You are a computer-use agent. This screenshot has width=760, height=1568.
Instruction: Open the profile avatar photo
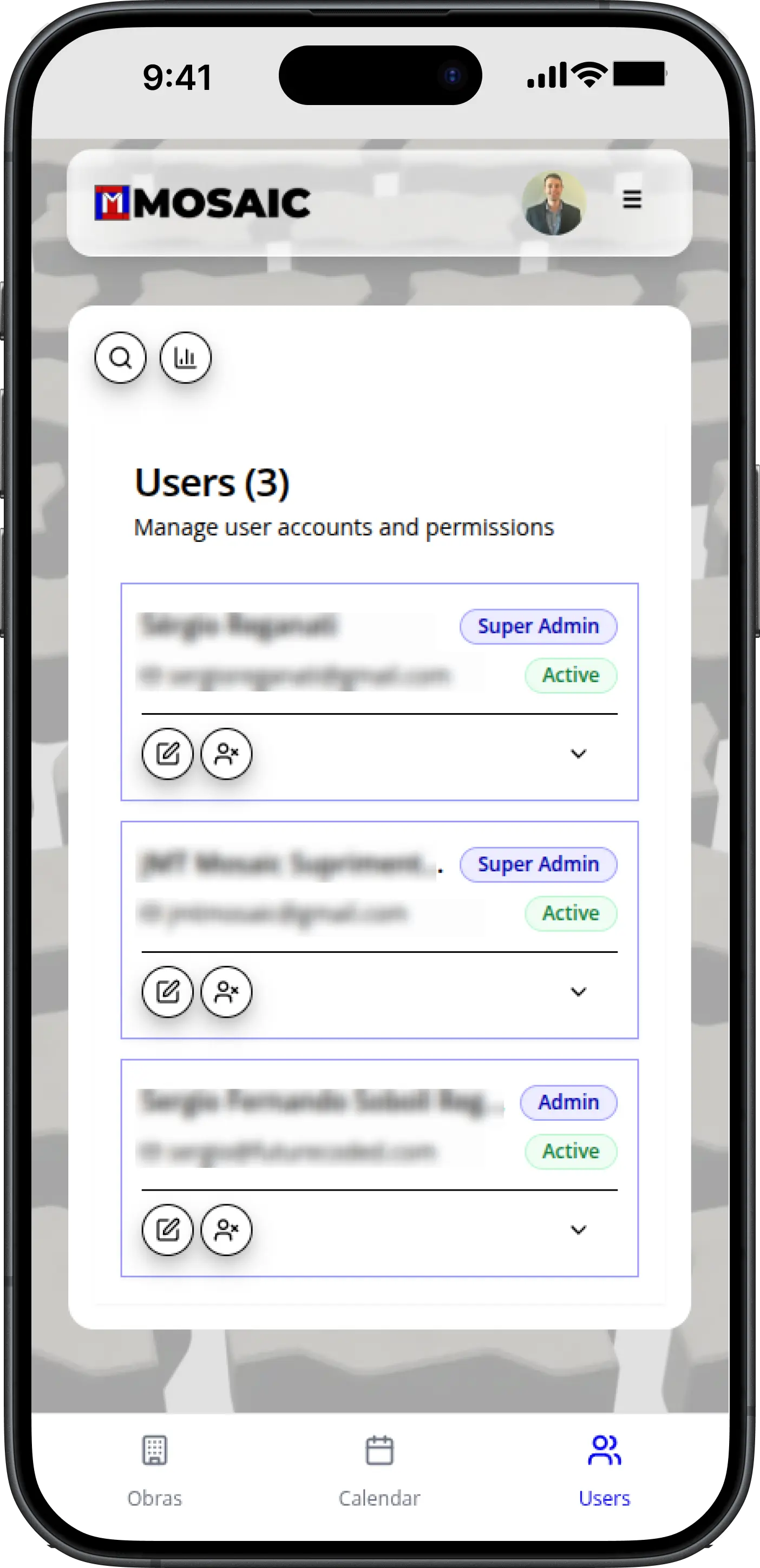[554, 202]
